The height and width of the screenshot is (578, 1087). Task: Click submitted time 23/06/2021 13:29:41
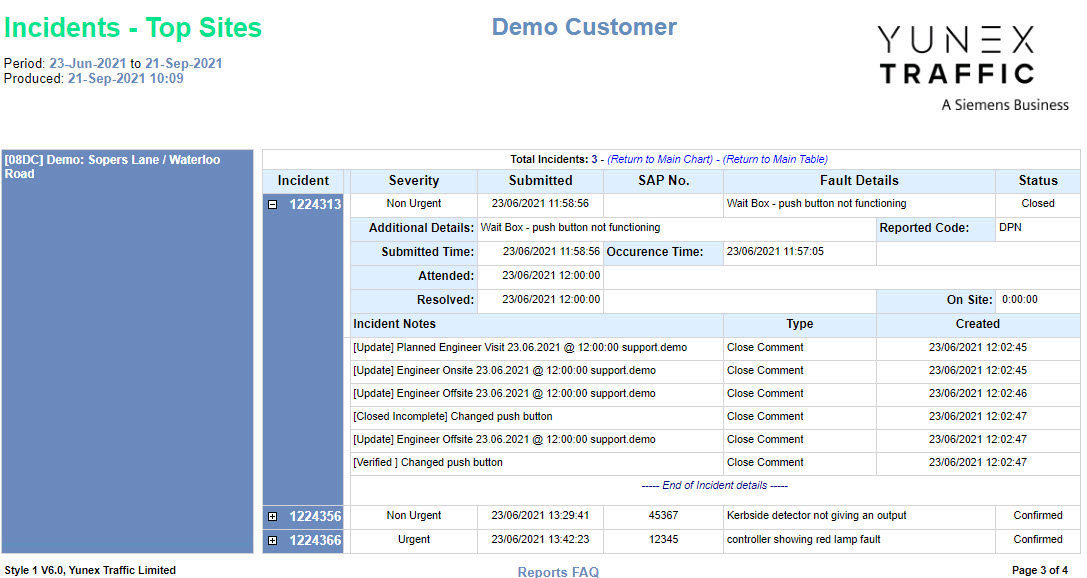540,516
